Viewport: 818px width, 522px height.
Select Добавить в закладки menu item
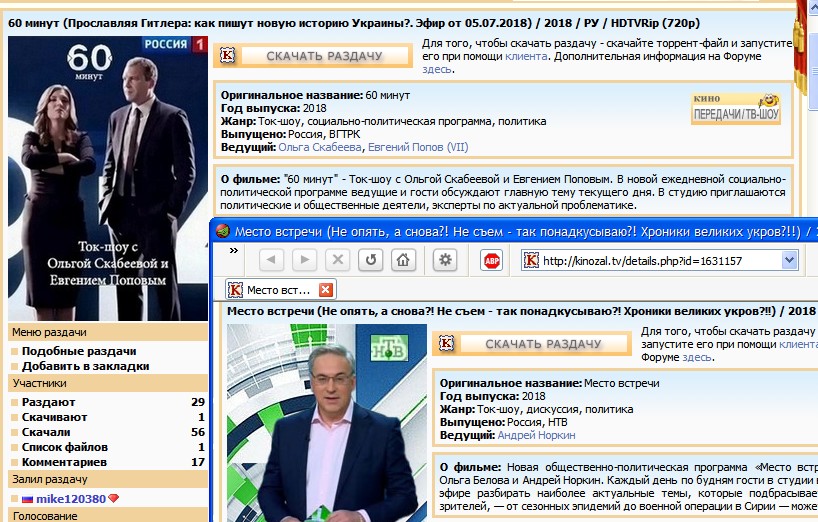tap(85, 366)
